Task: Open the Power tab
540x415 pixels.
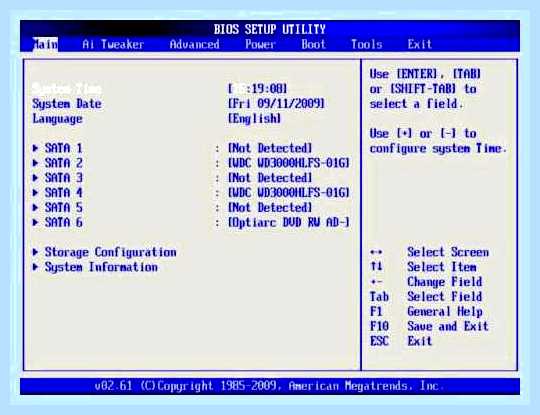Action: pos(260,44)
